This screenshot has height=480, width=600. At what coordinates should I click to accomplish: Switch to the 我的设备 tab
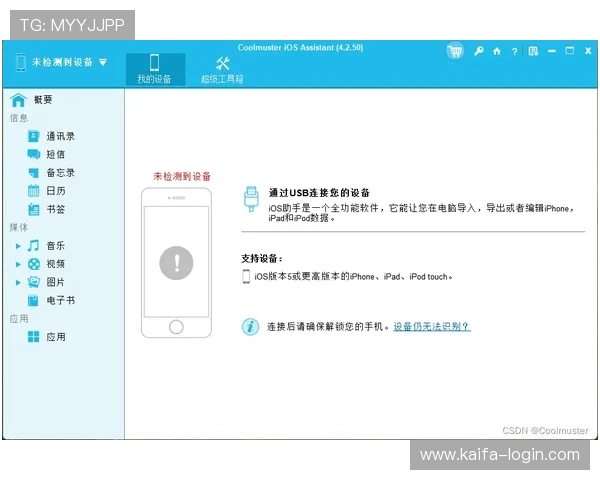pos(155,69)
